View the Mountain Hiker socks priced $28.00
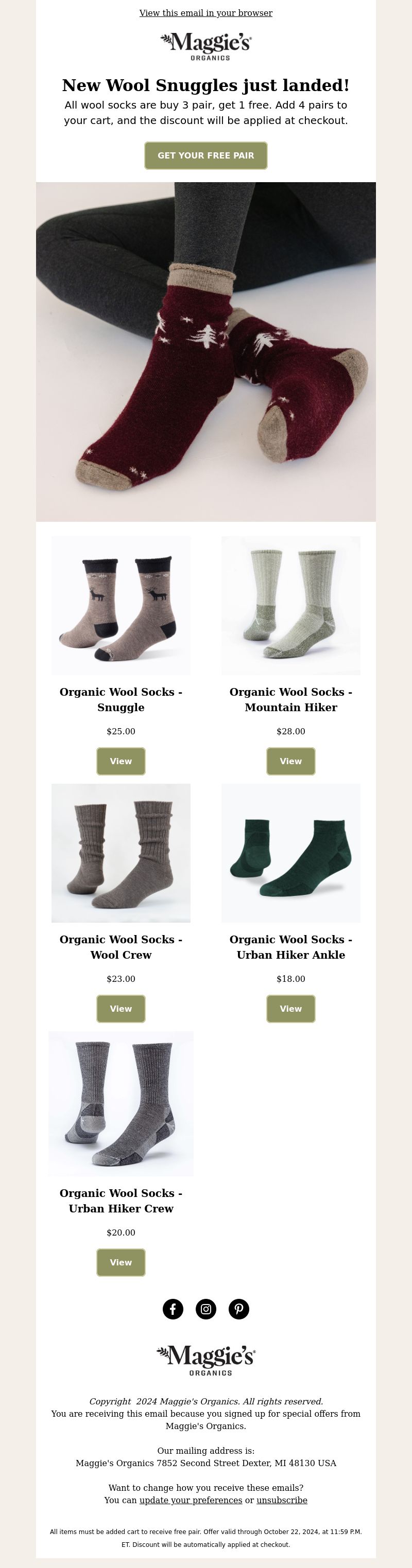 point(290,761)
